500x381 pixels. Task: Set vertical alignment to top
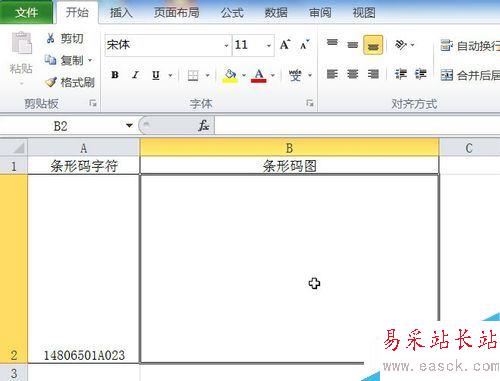(x=332, y=44)
